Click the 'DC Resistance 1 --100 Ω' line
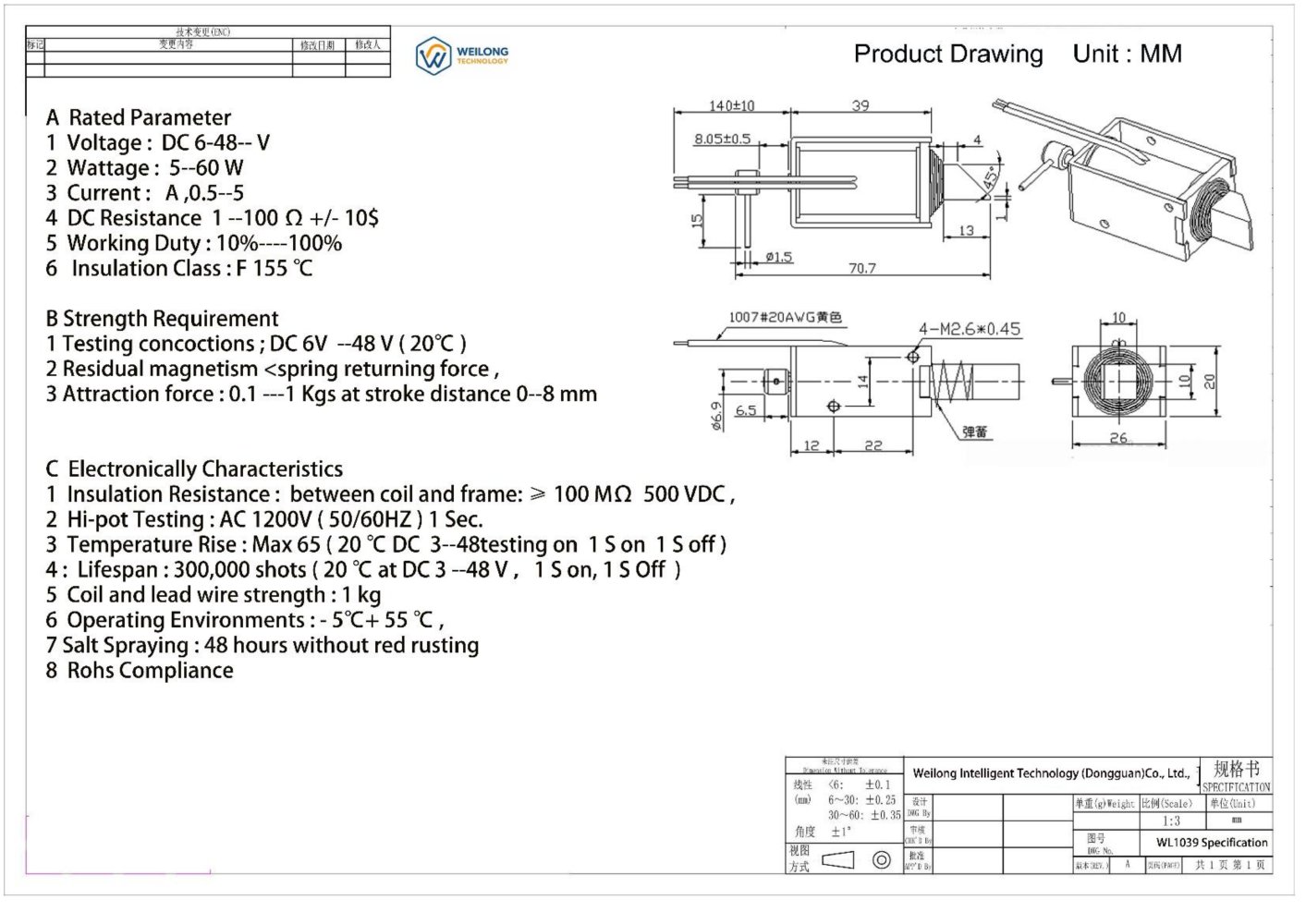The width and height of the screenshot is (1306, 924). pos(212,218)
